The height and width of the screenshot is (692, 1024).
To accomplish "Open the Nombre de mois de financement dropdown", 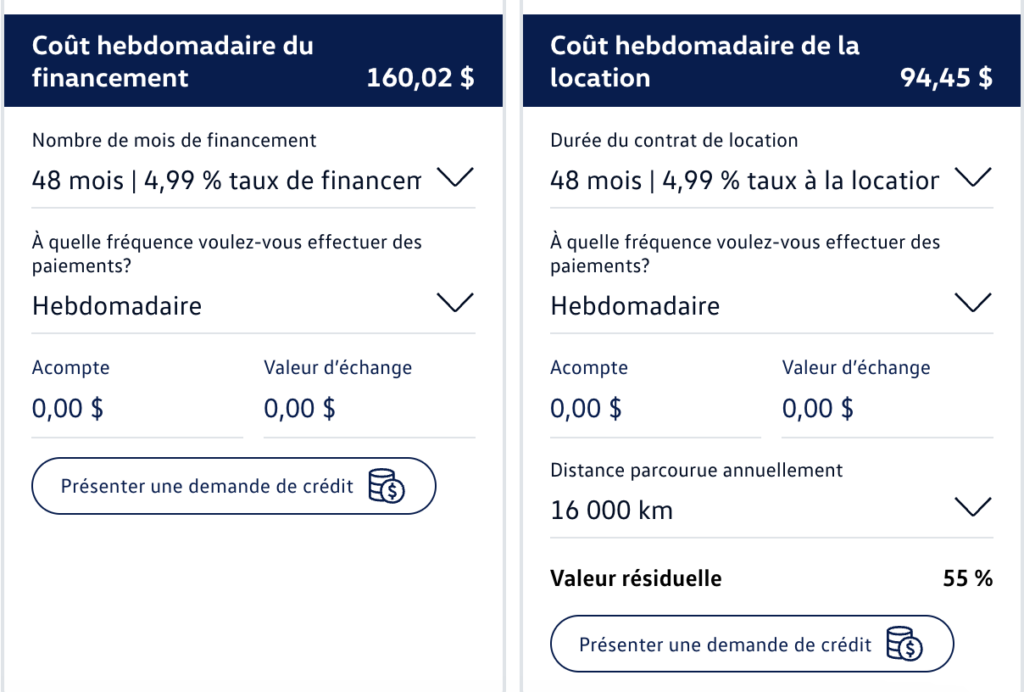I will click(253, 181).
